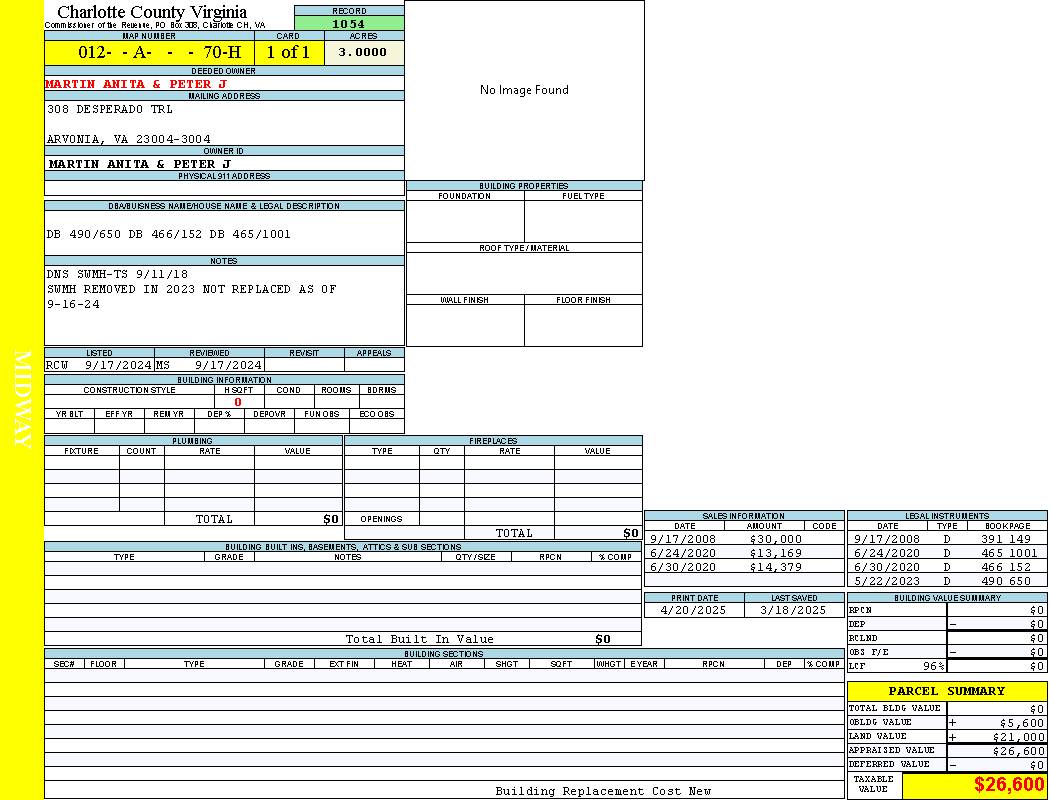This screenshot has width=1050, height=800.
Task: Click the last saved date 3/18/2025
Action: 793,610
